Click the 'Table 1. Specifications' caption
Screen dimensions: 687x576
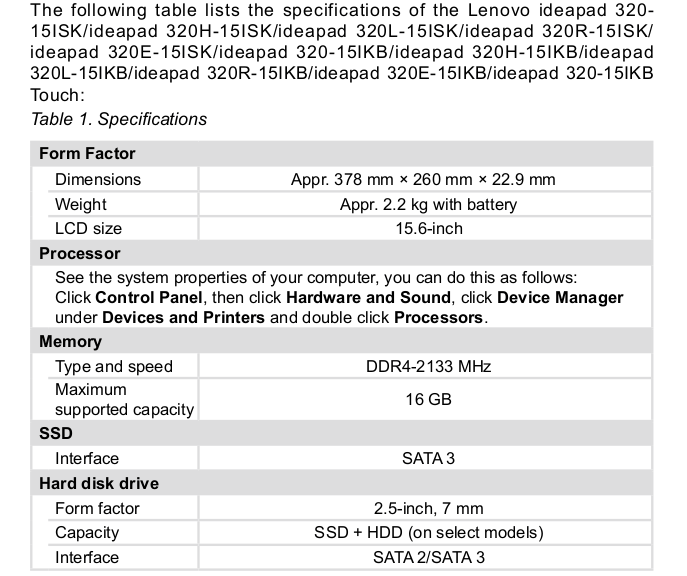[119, 119]
